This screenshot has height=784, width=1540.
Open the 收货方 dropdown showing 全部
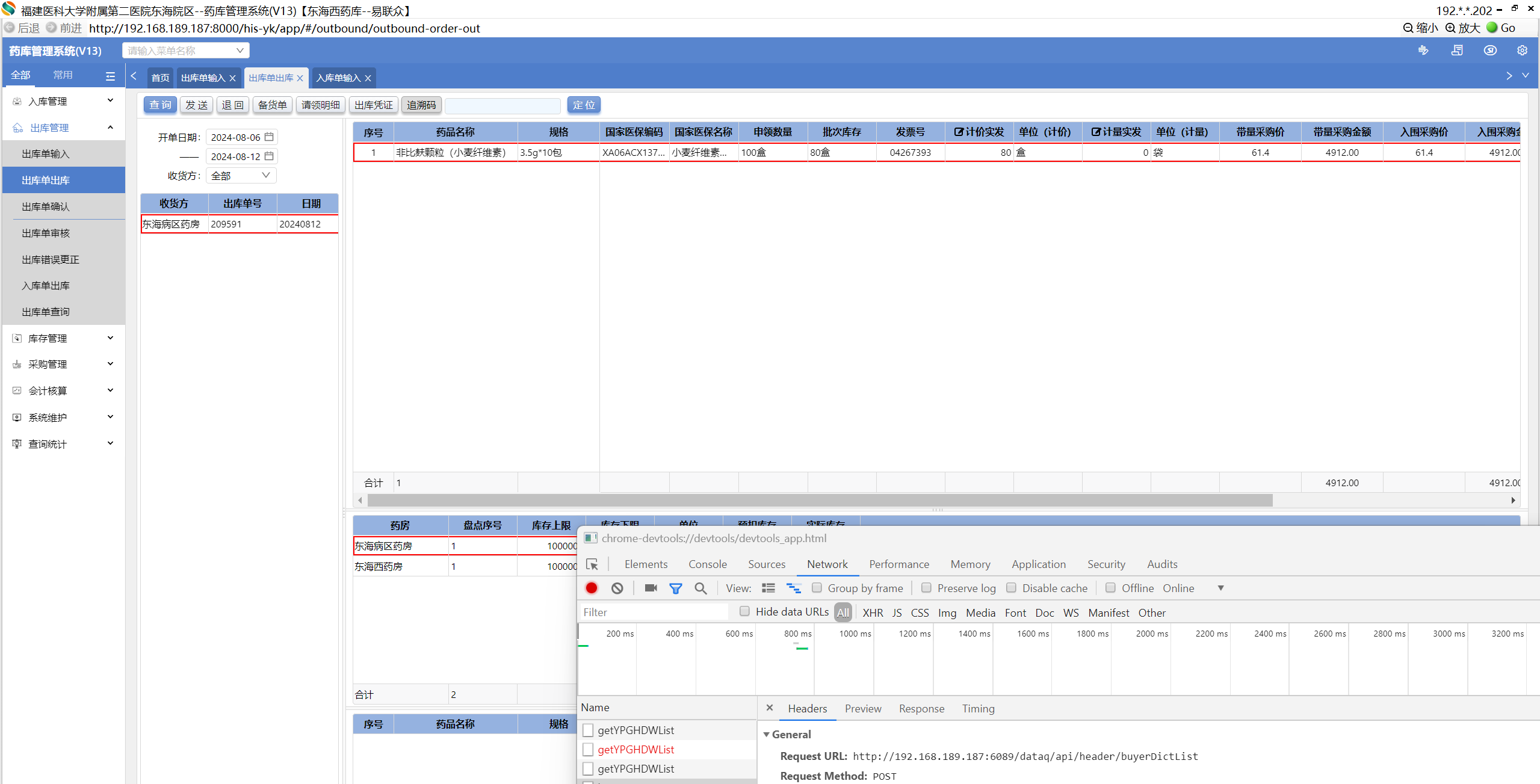pos(241,176)
